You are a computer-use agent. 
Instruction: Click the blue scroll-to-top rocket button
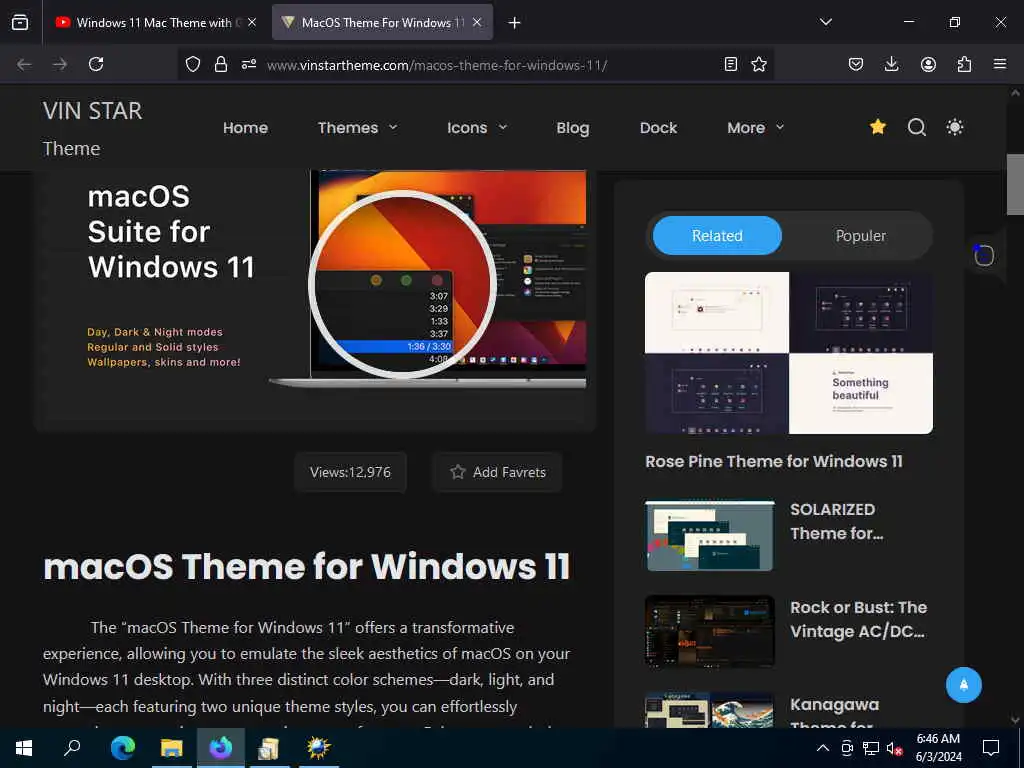coord(963,685)
